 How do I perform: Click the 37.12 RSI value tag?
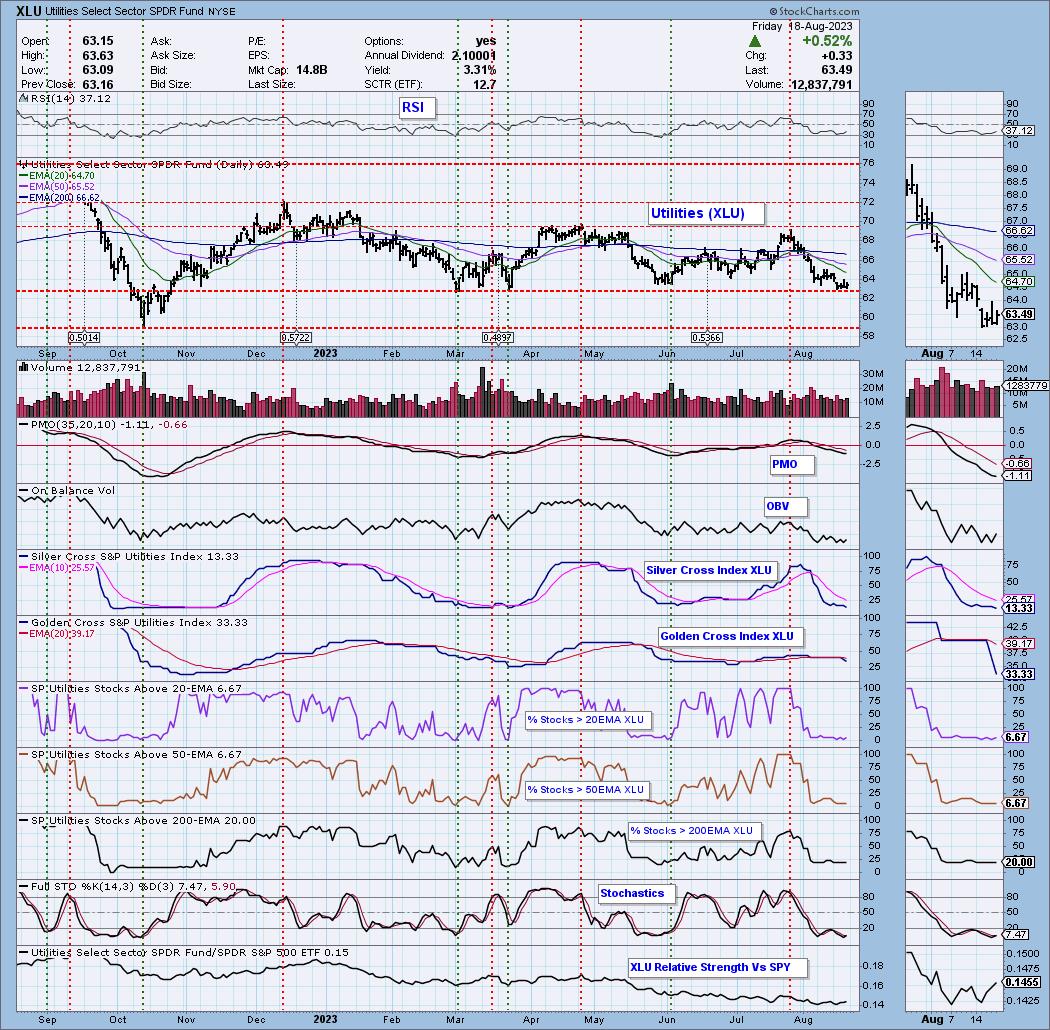[x=1019, y=131]
